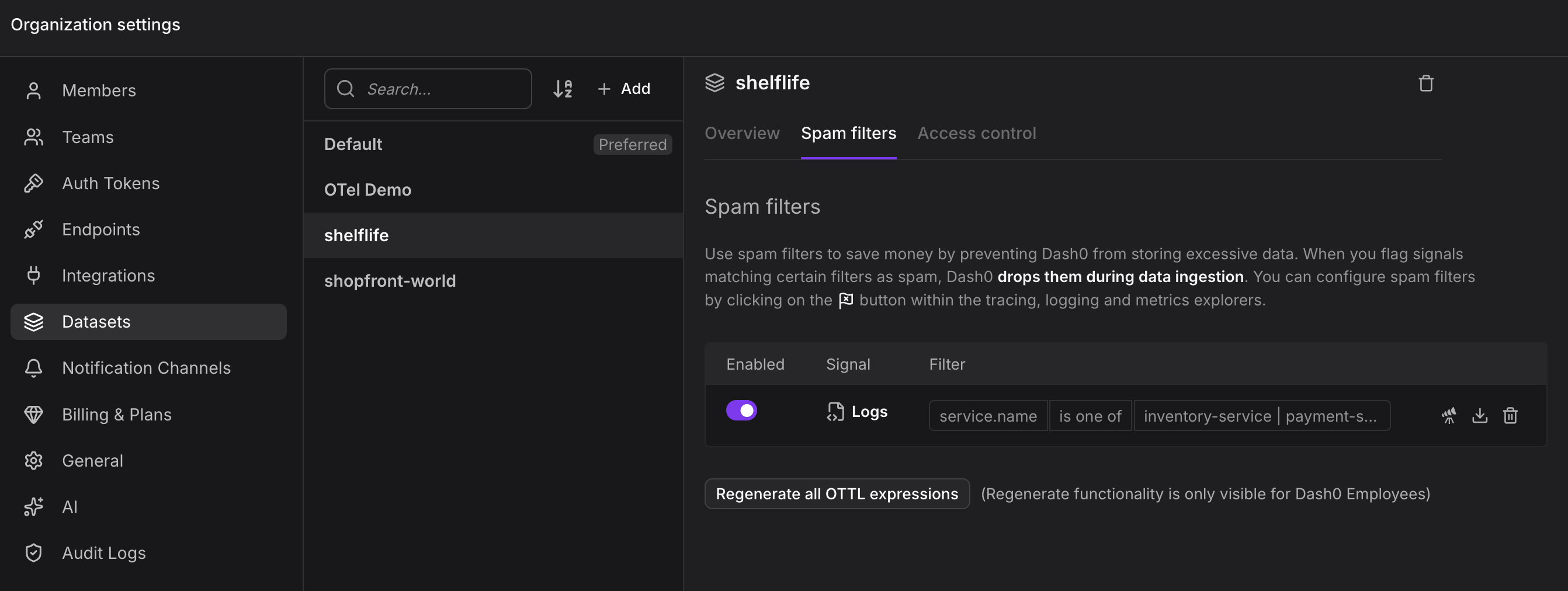Disable the Logs spam filter toggle

741,410
